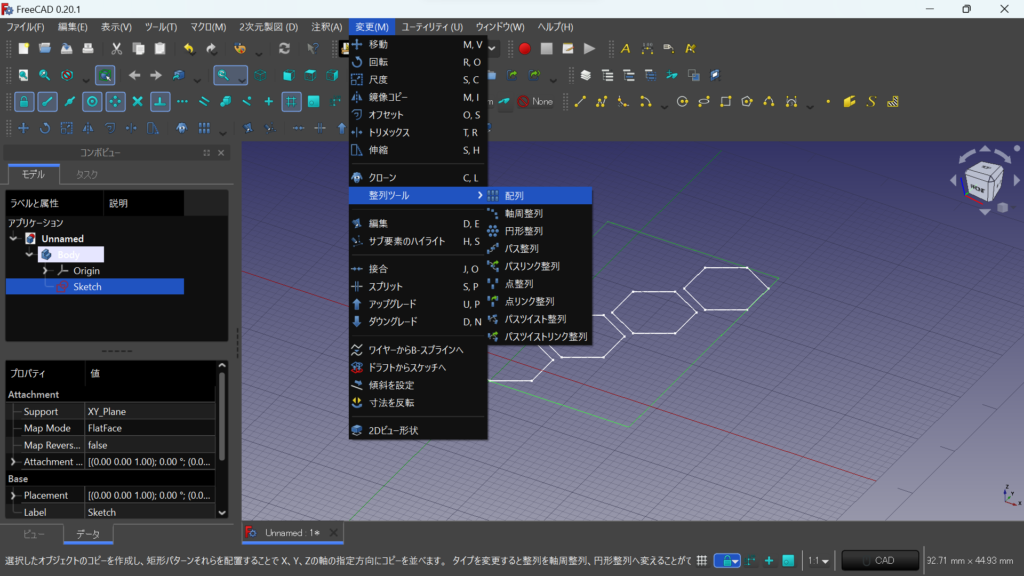Create a new document with the New icon
1024x576 pixels.
tap(24, 48)
